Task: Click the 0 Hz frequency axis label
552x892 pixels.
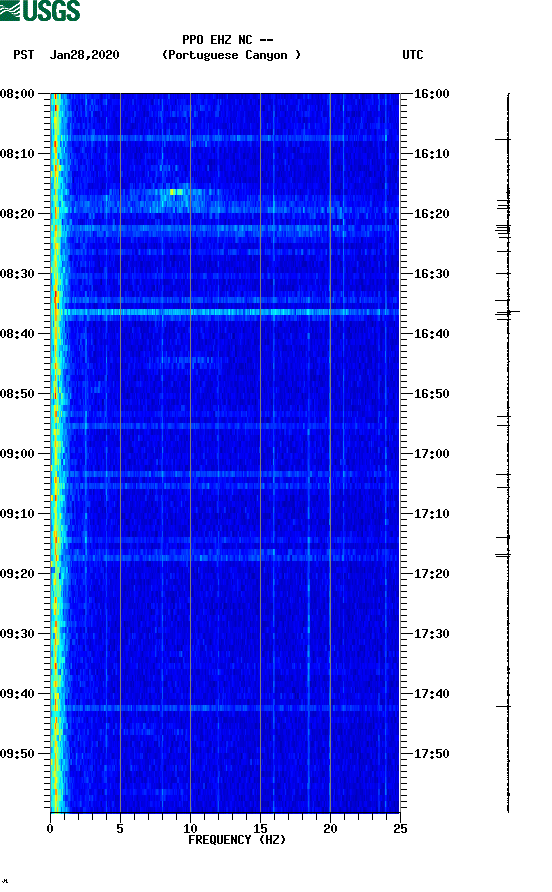Action: point(50,828)
